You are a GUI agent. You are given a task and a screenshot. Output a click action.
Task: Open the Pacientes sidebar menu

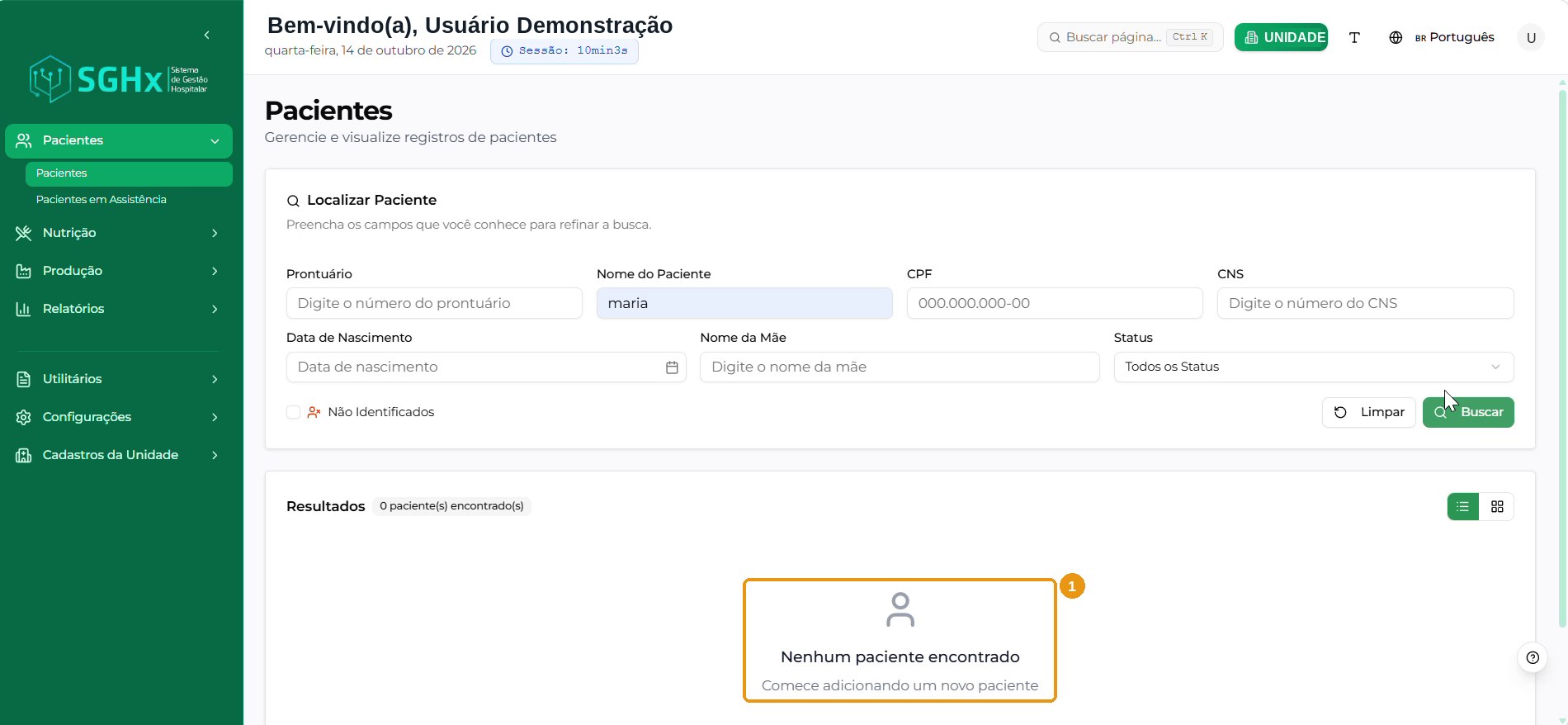click(119, 140)
